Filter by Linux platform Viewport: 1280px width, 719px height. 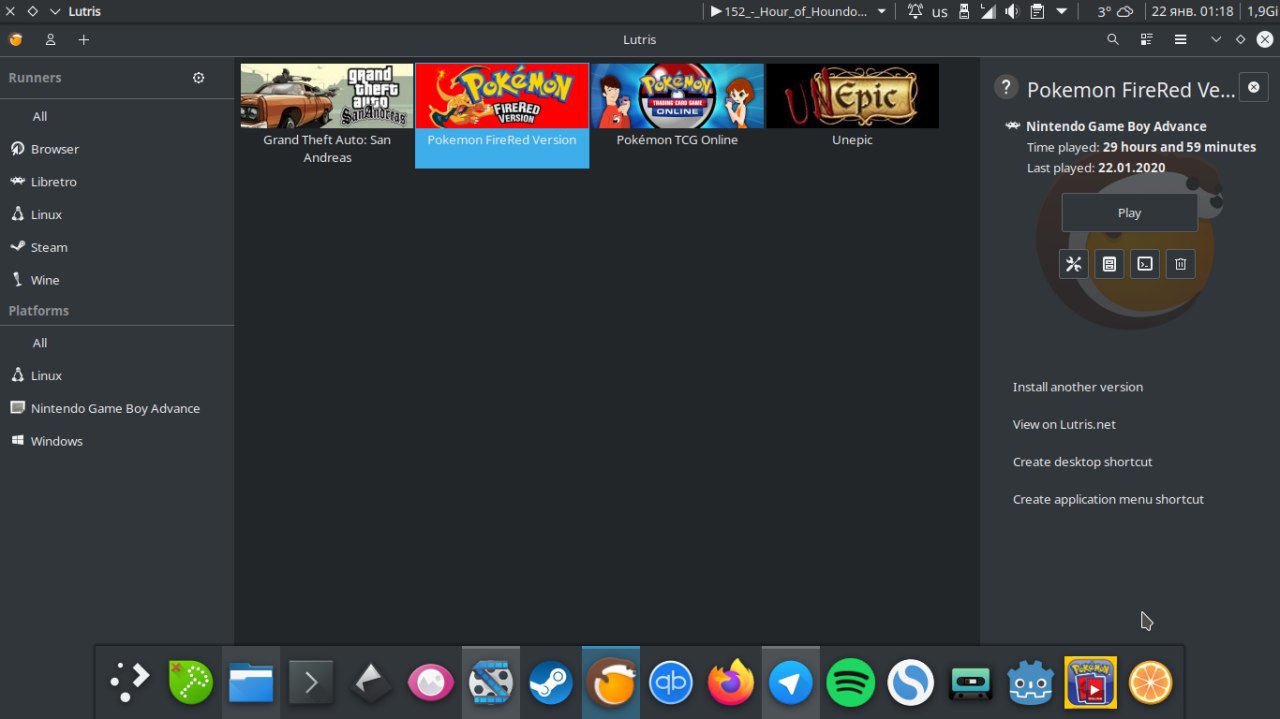(117, 375)
